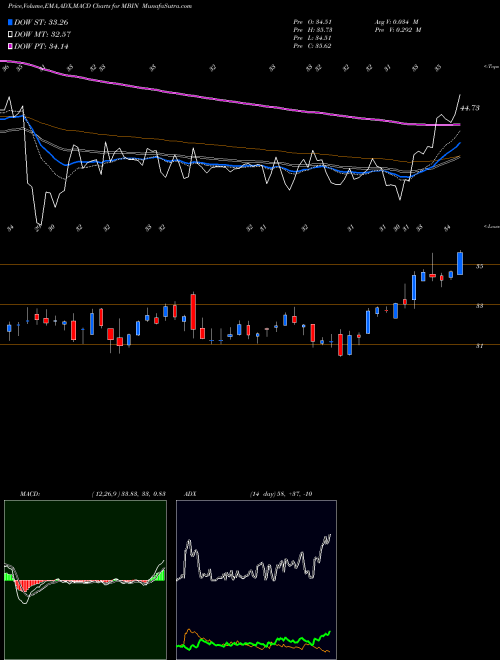Select the 'DOW PT: 34.14' legend text

(x=41, y=46)
